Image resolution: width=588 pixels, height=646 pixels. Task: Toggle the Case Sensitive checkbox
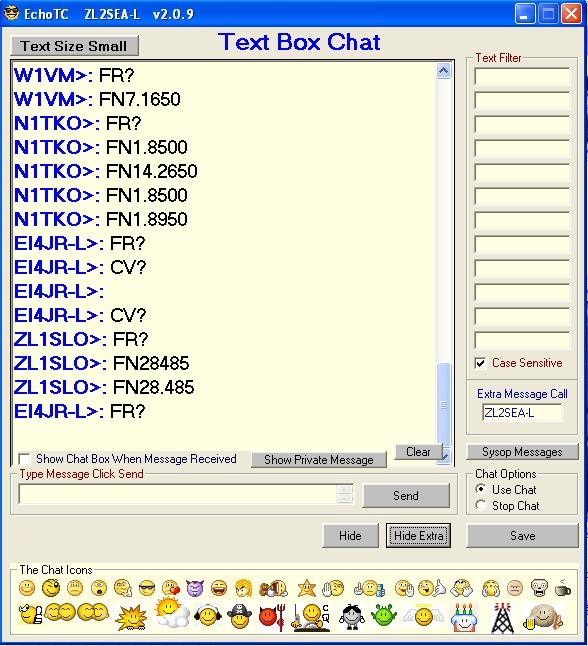480,363
